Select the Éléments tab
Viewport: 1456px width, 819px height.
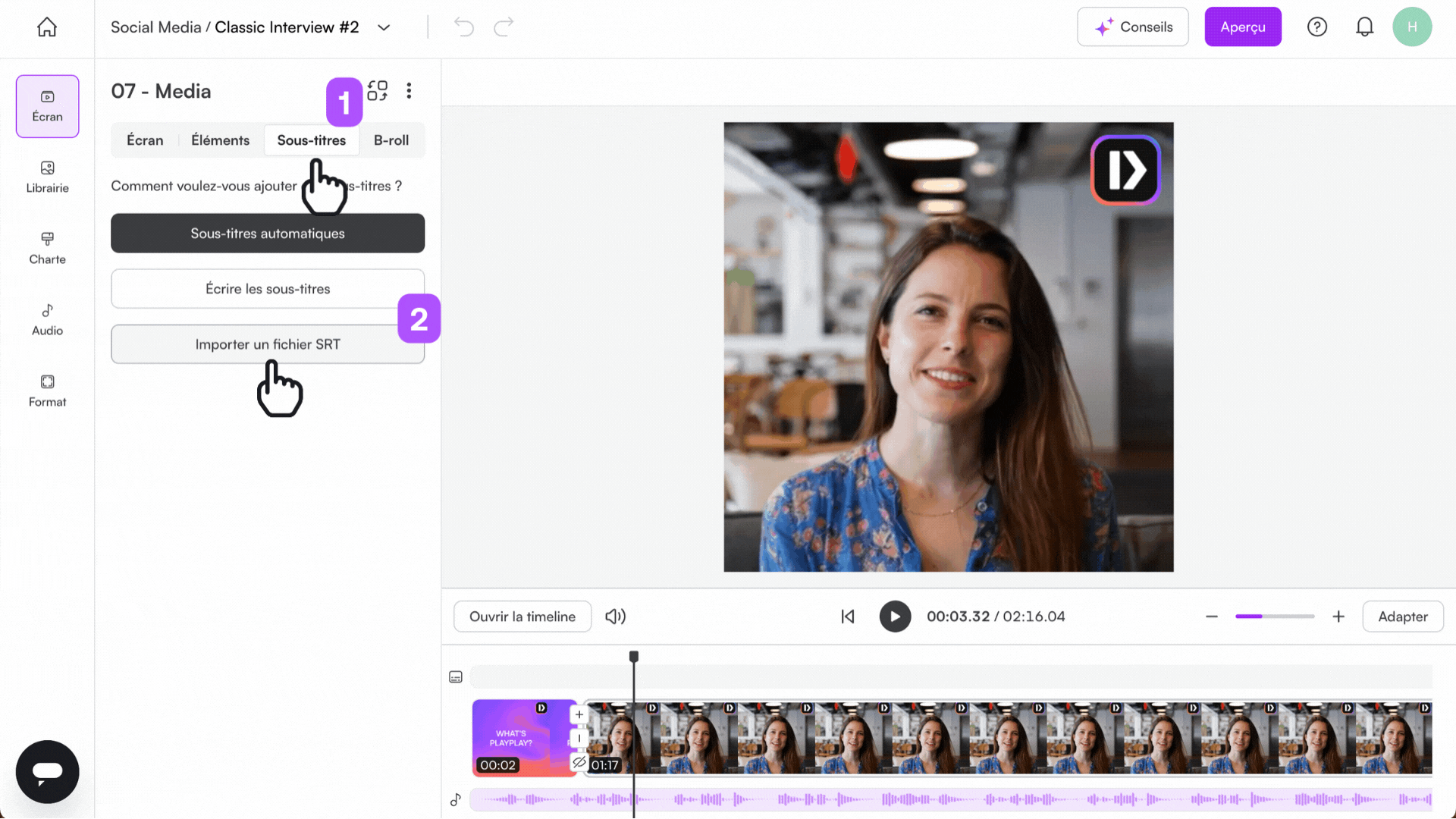point(220,140)
